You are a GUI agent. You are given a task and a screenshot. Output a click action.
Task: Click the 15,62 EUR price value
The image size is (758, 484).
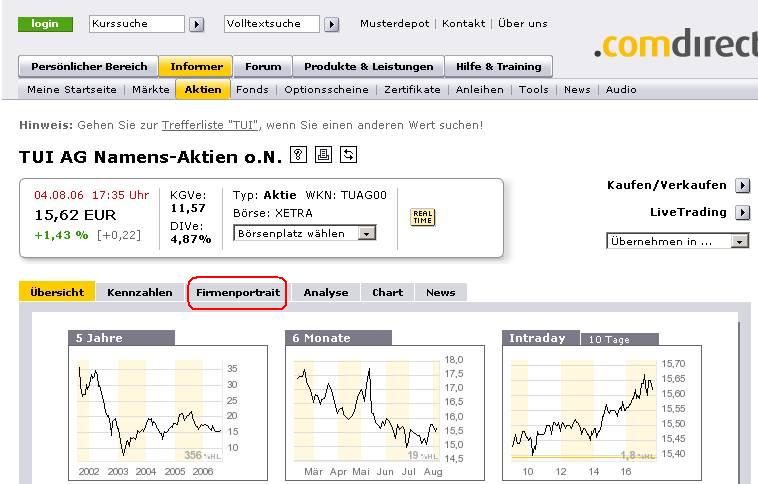pos(75,215)
